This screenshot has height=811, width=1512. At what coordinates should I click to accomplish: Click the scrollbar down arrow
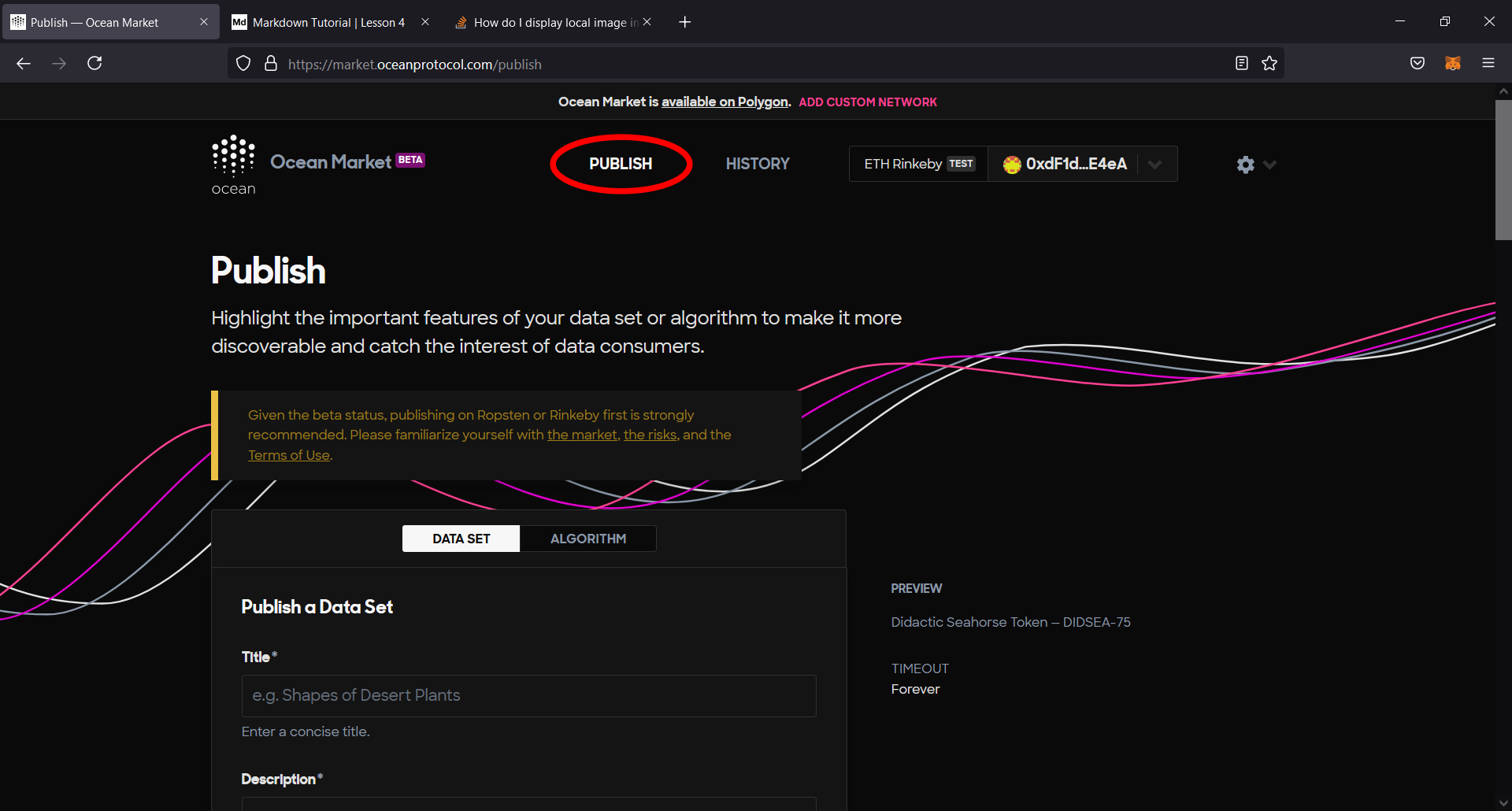(x=1503, y=803)
